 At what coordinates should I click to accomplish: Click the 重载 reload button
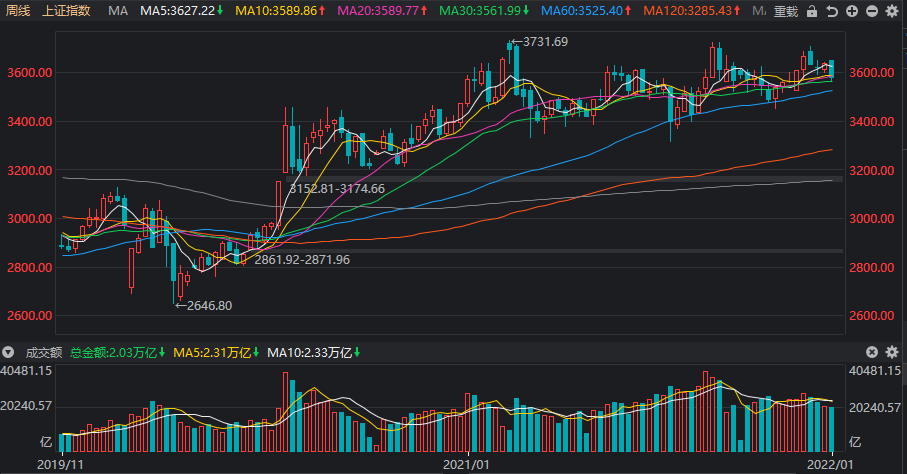[786, 11]
